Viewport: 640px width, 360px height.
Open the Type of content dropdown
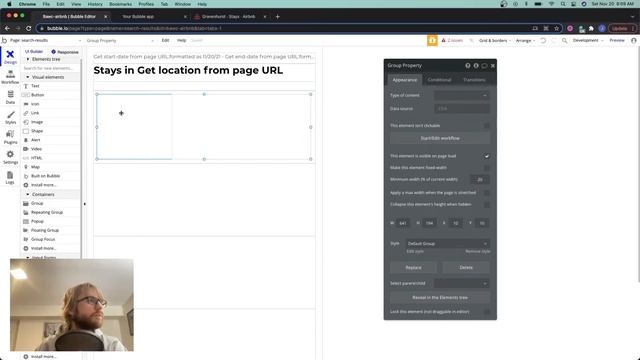click(x=461, y=96)
